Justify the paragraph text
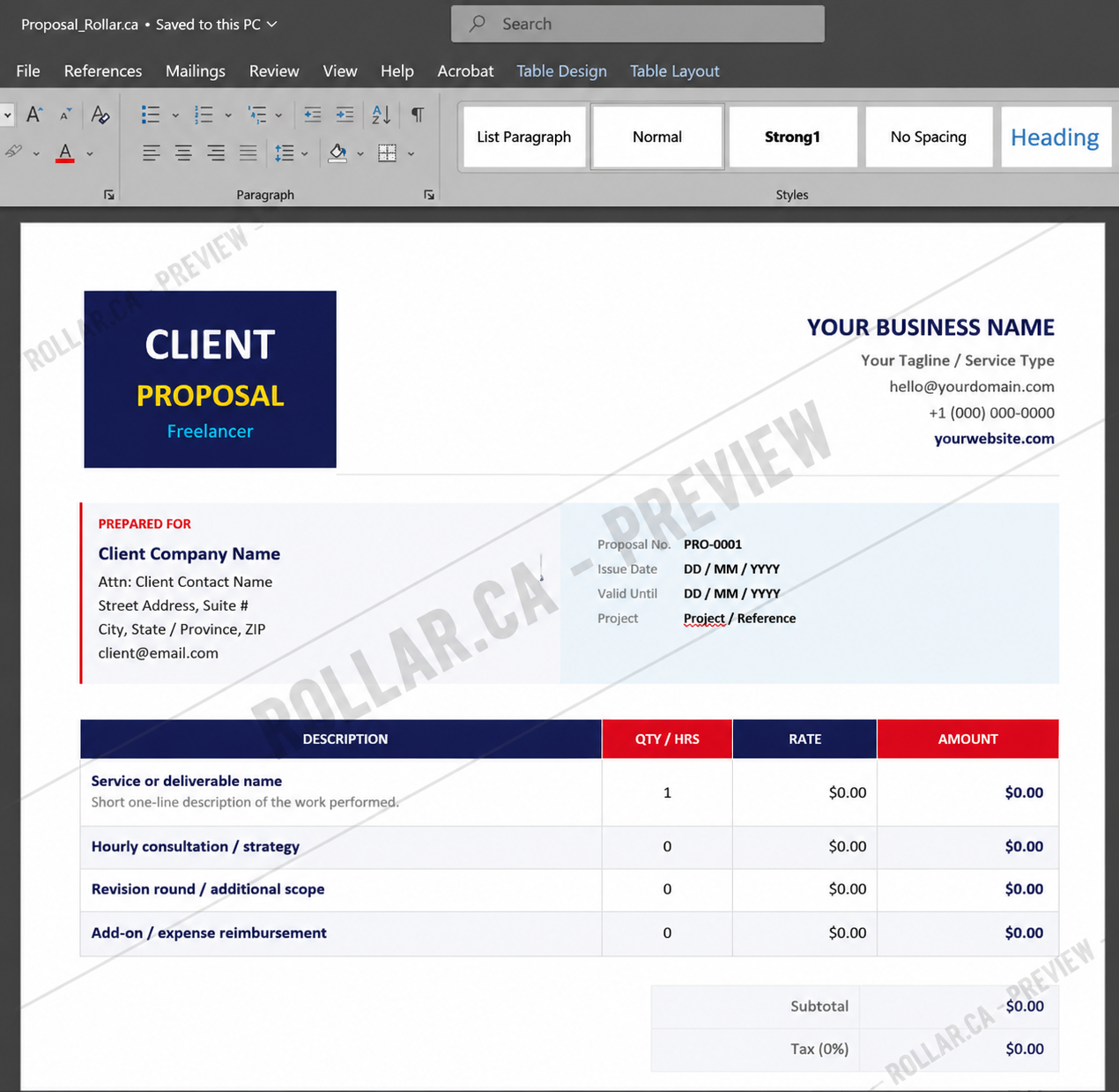The width and height of the screenshot is (1119, 1092). pyautogui.click(x=248, y=153)
